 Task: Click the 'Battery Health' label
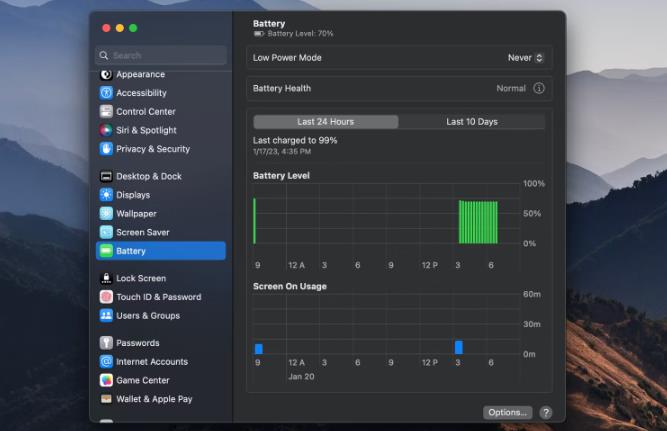[x=282, y=88]
